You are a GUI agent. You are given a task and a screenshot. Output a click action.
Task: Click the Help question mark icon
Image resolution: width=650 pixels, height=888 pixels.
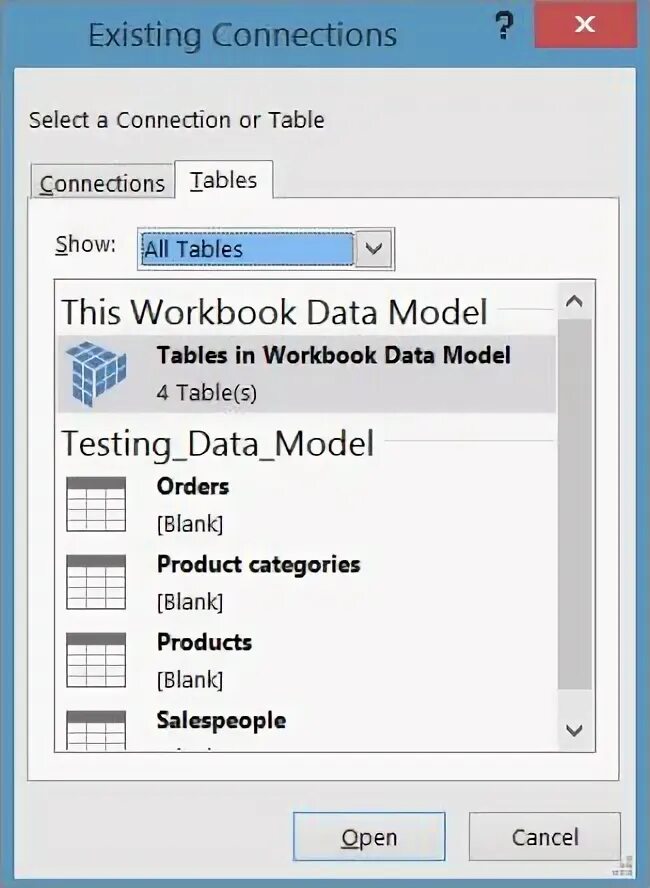[504, 27]
